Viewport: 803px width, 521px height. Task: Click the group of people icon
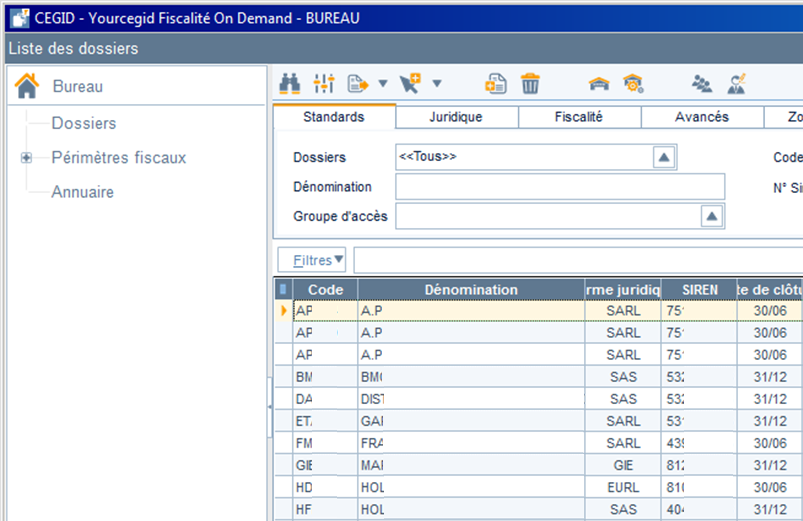[x=702, y=84]
